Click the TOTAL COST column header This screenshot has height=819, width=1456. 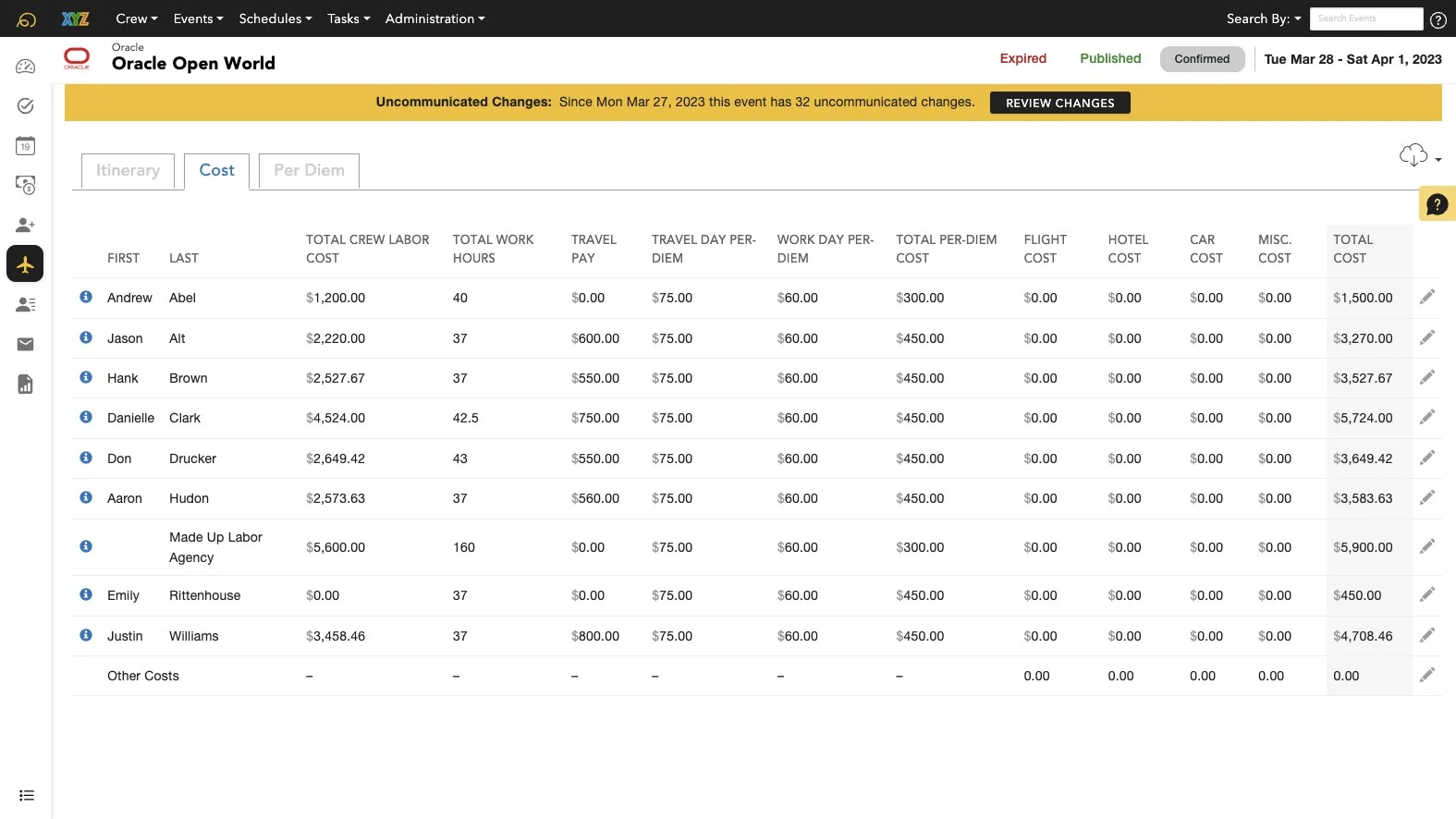[x=1352, y=249]
